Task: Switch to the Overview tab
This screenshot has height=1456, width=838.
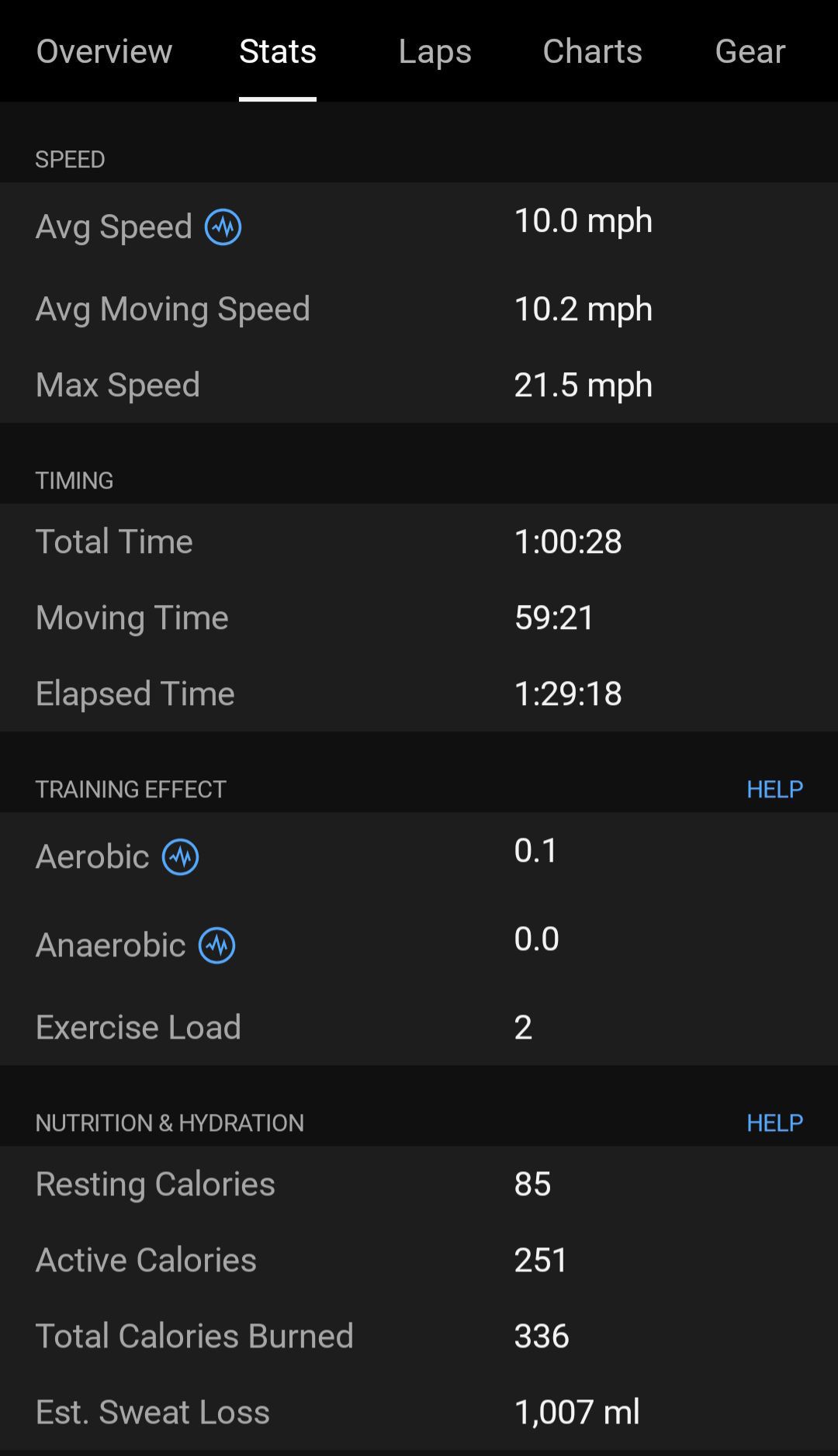Action: (104, 51)
